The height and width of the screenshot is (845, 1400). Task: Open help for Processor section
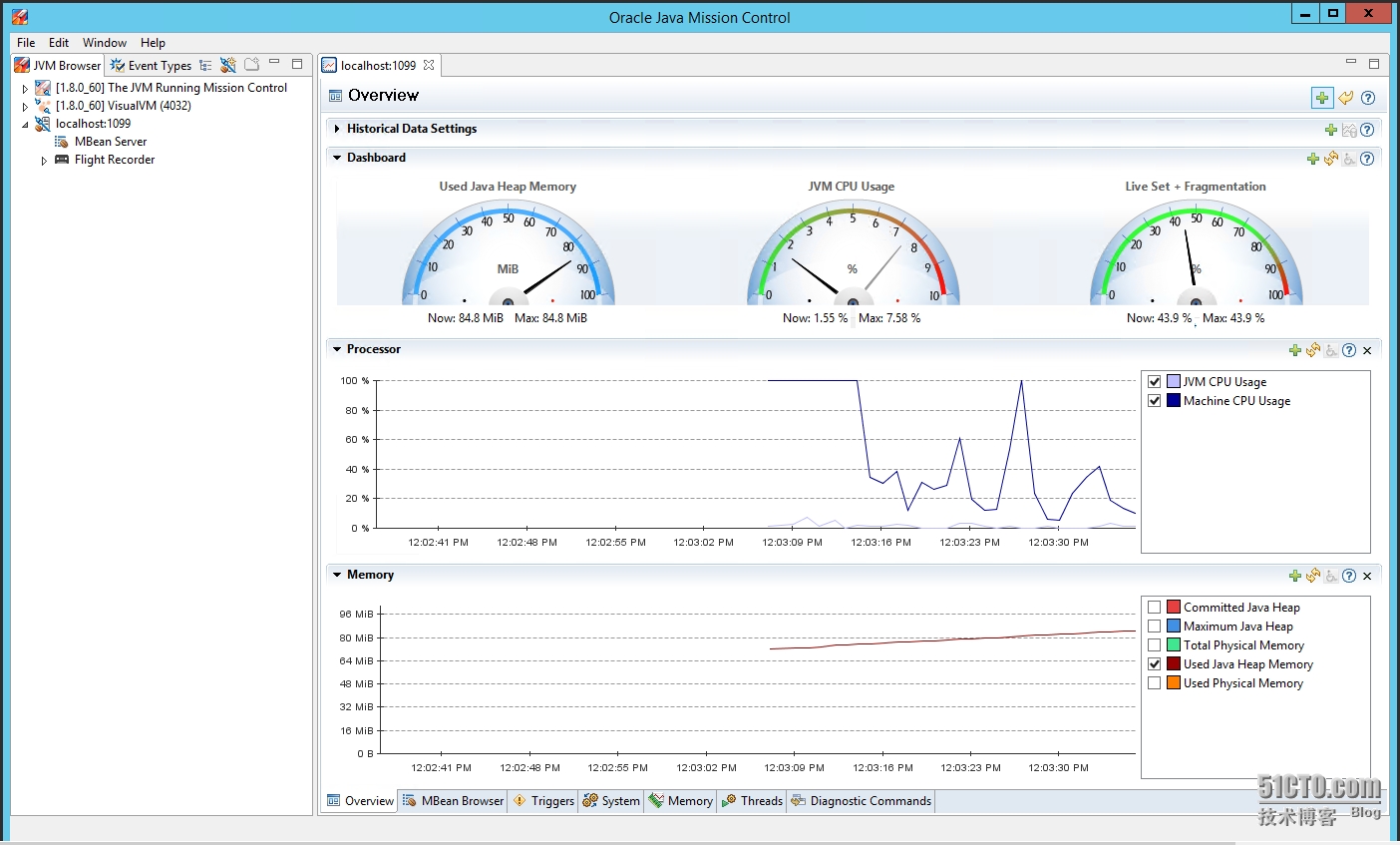click(1349, 350)
